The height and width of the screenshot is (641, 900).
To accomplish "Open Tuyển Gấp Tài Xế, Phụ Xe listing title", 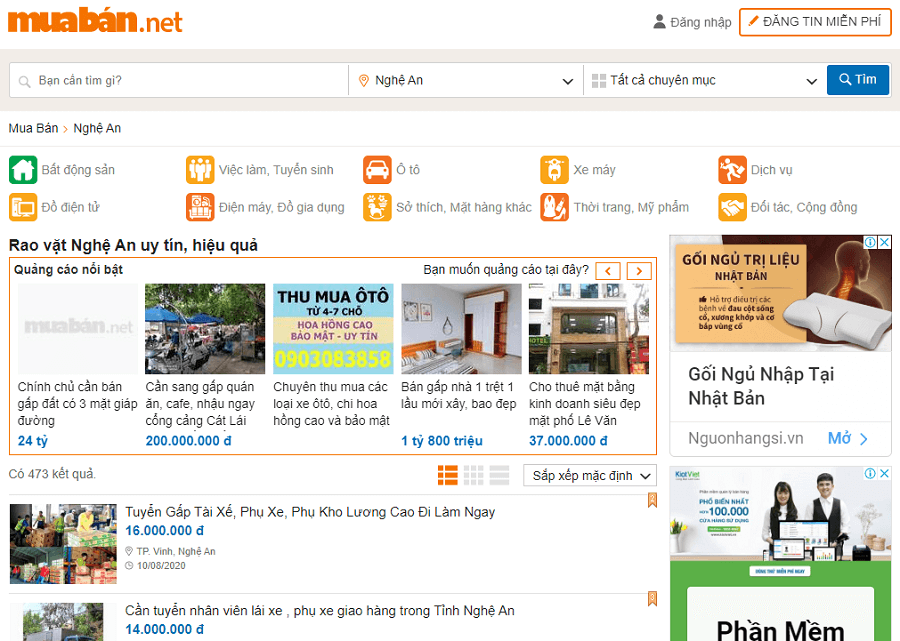I will [x=310, y=512].
